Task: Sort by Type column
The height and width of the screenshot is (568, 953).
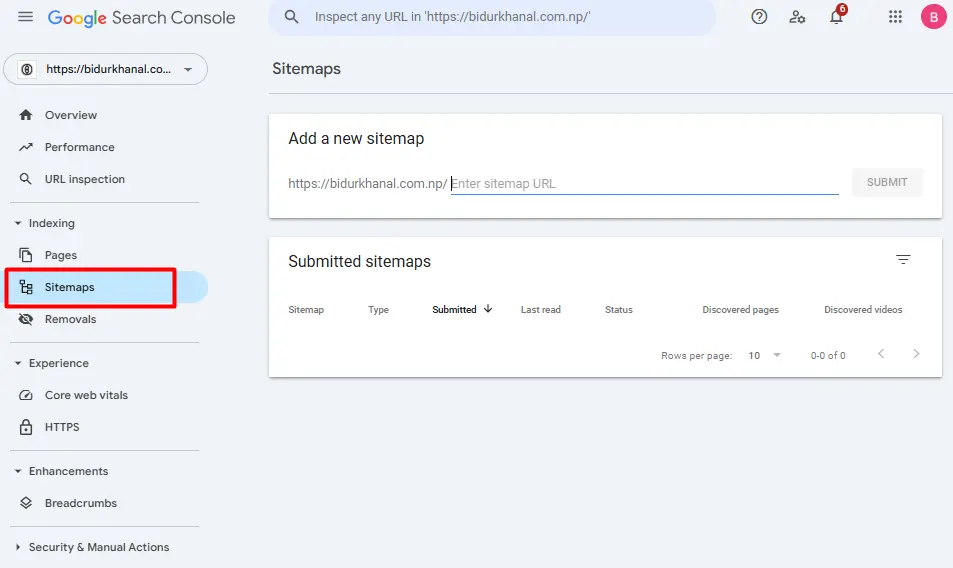Action: 378,310
